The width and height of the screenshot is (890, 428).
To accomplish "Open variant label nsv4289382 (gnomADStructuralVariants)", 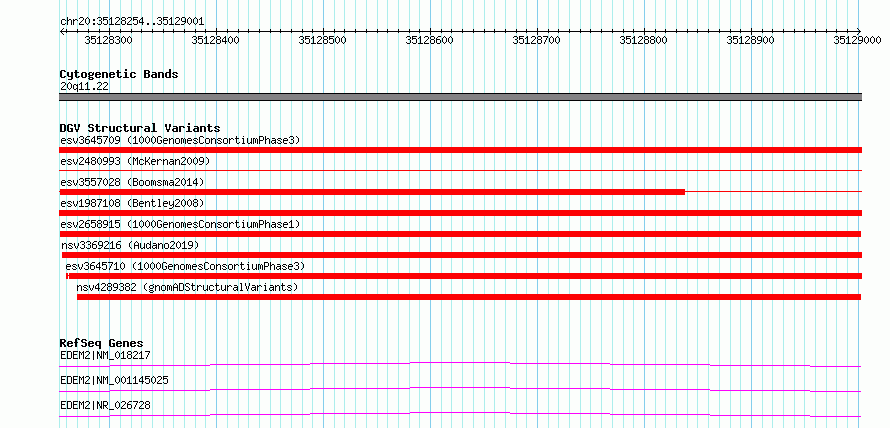I will tap(187, 287).
